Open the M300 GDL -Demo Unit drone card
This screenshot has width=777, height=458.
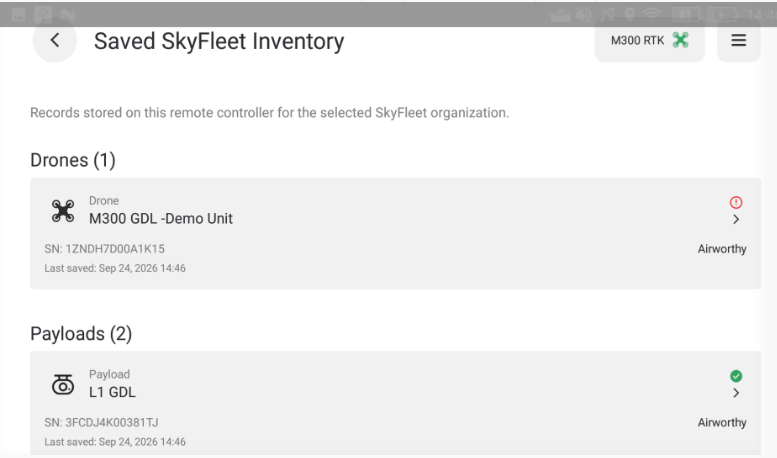395,233
